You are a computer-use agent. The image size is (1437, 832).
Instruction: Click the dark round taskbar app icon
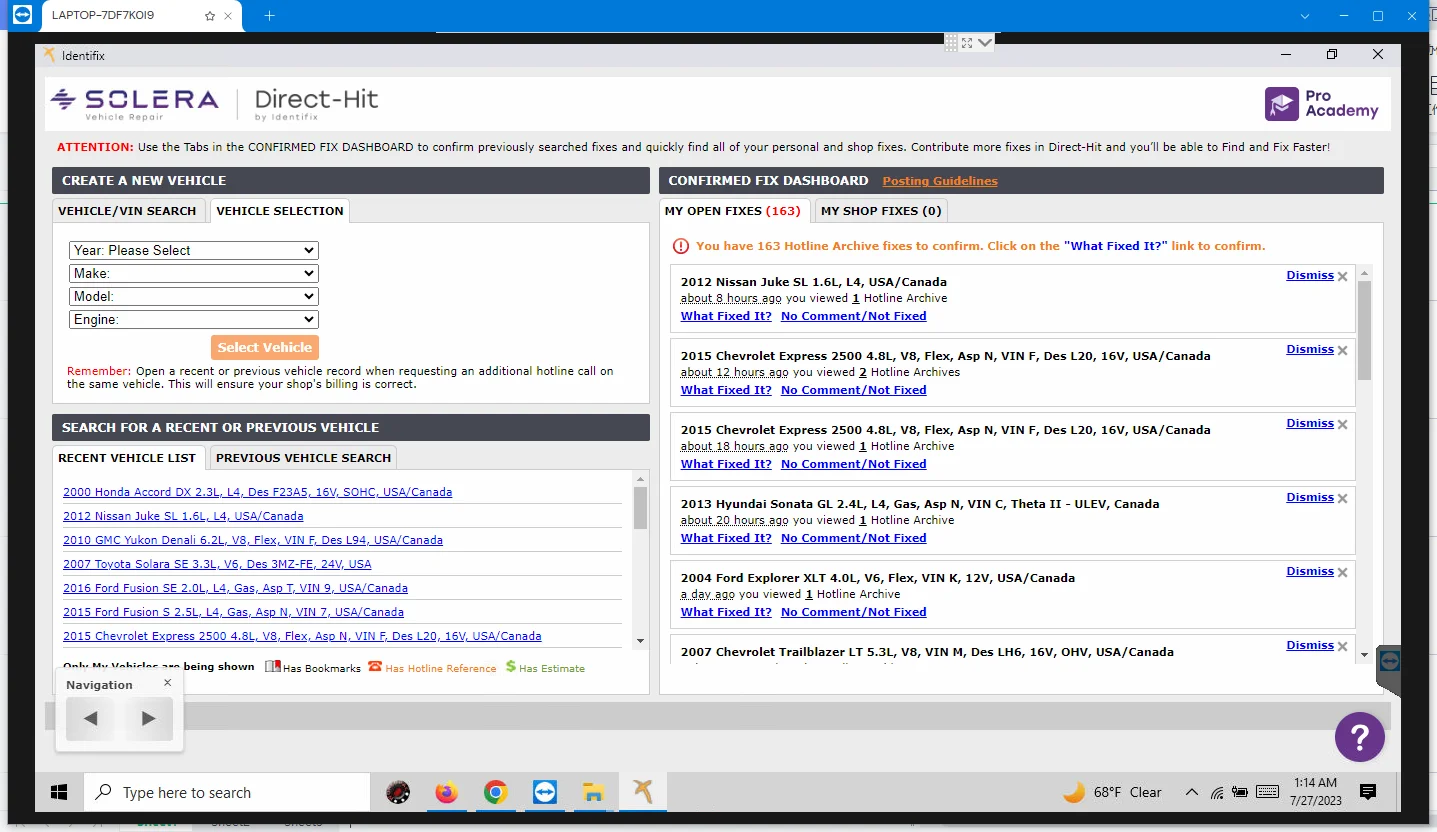pos(397,792)
